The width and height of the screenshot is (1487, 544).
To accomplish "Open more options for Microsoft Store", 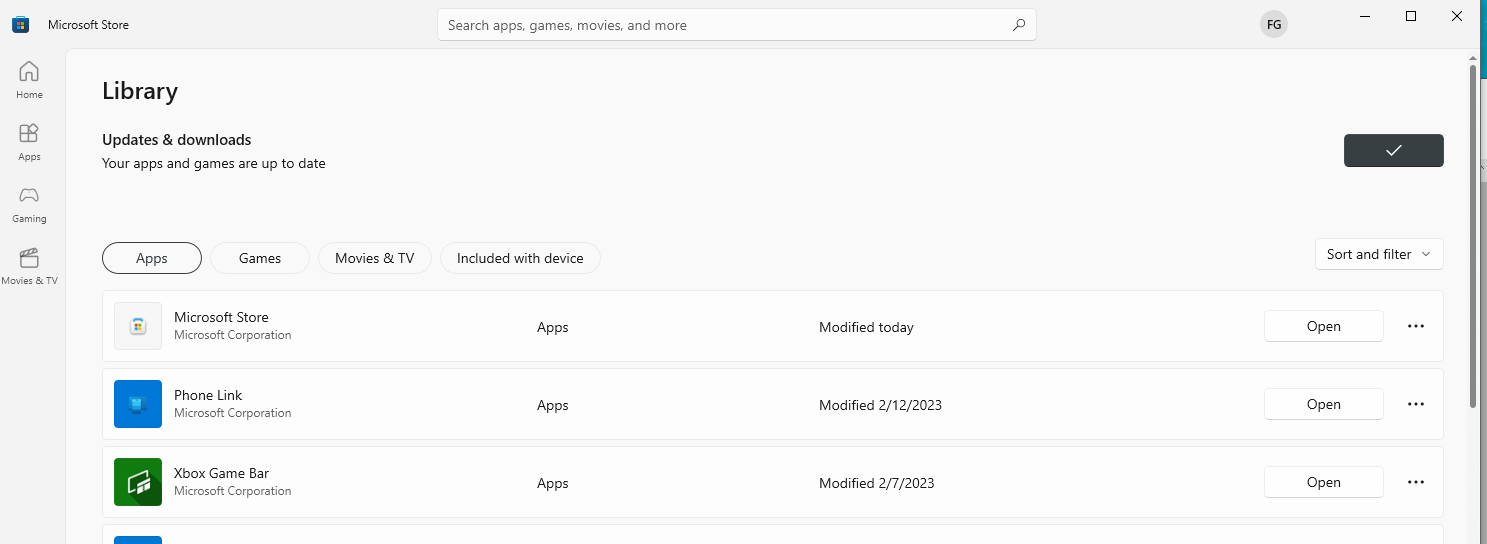I will 1415,326.
